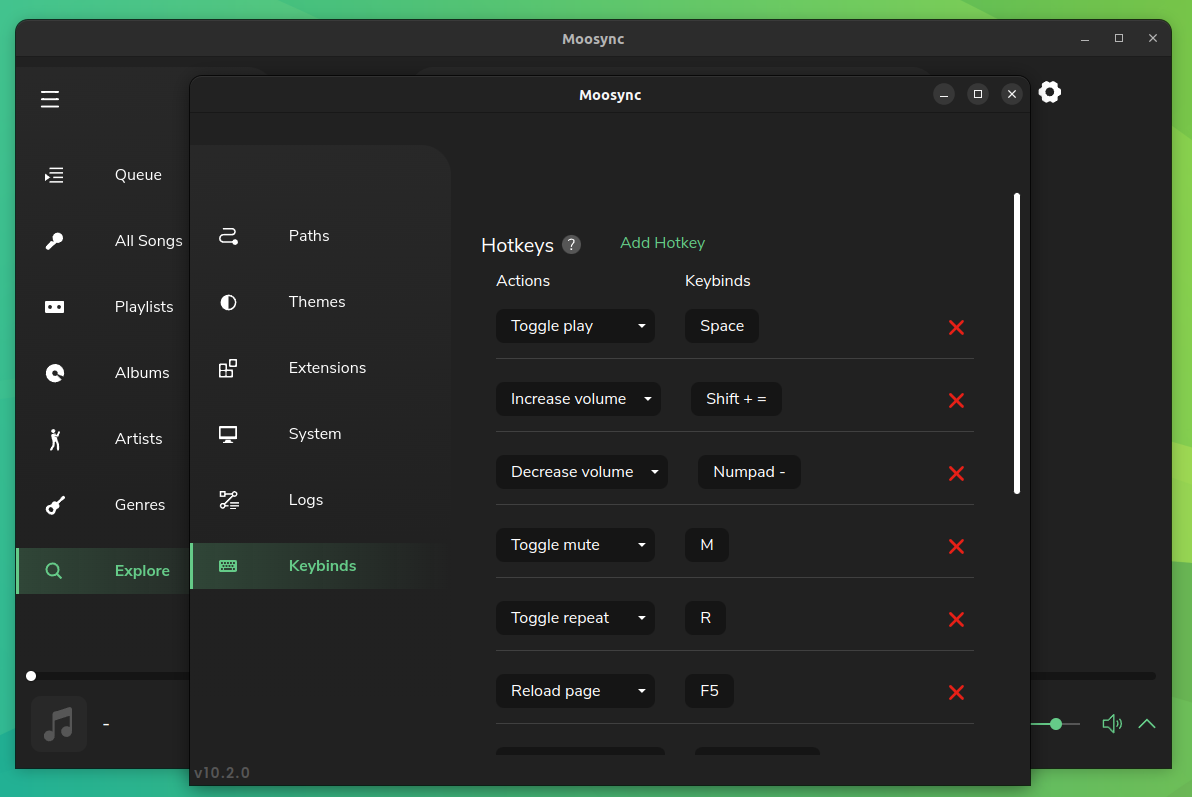Viewport: 1192px width, 797px height.
Task: Open the Paths settings section icon
Action: [x=228, y=235]
